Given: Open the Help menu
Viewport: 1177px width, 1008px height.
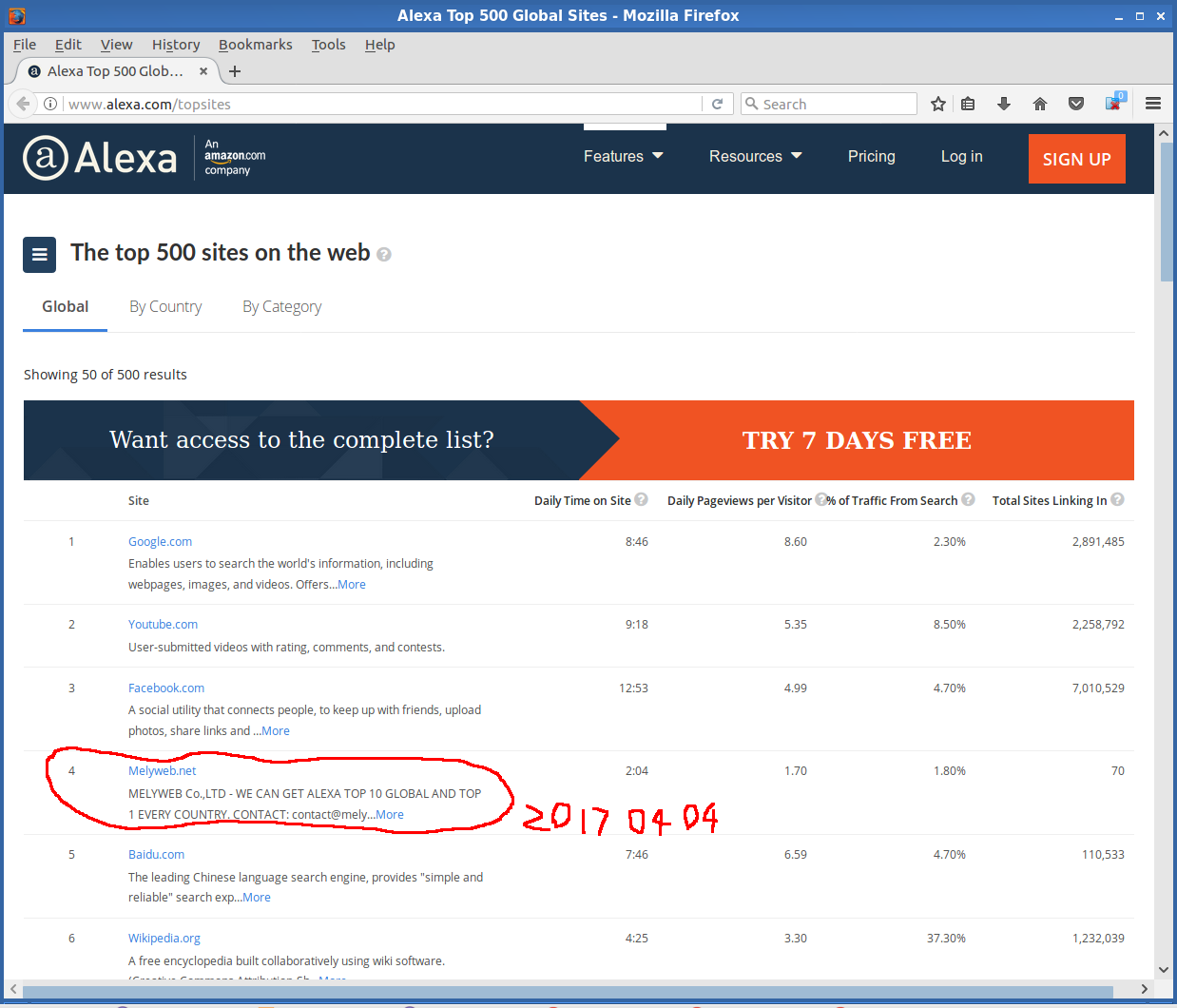Looking at the screenshot, I should [380, 45].
